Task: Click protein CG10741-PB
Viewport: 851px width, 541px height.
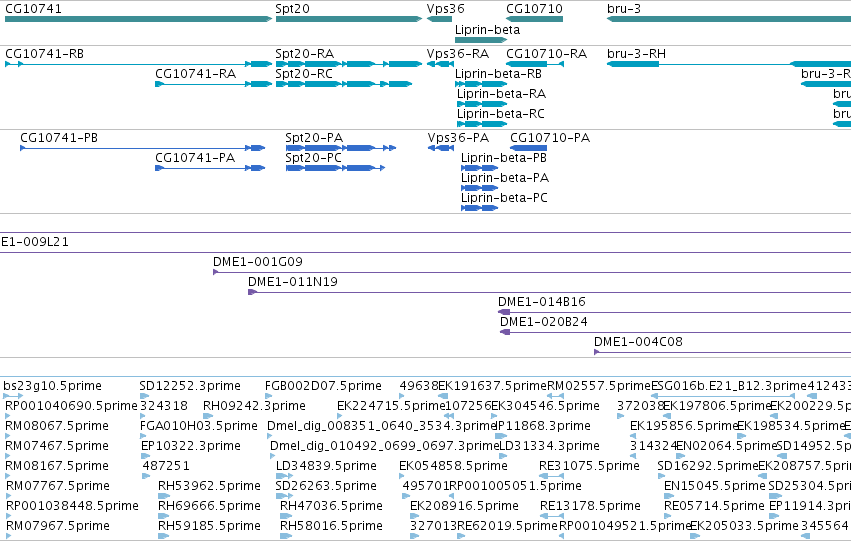Action: [59, 138]
